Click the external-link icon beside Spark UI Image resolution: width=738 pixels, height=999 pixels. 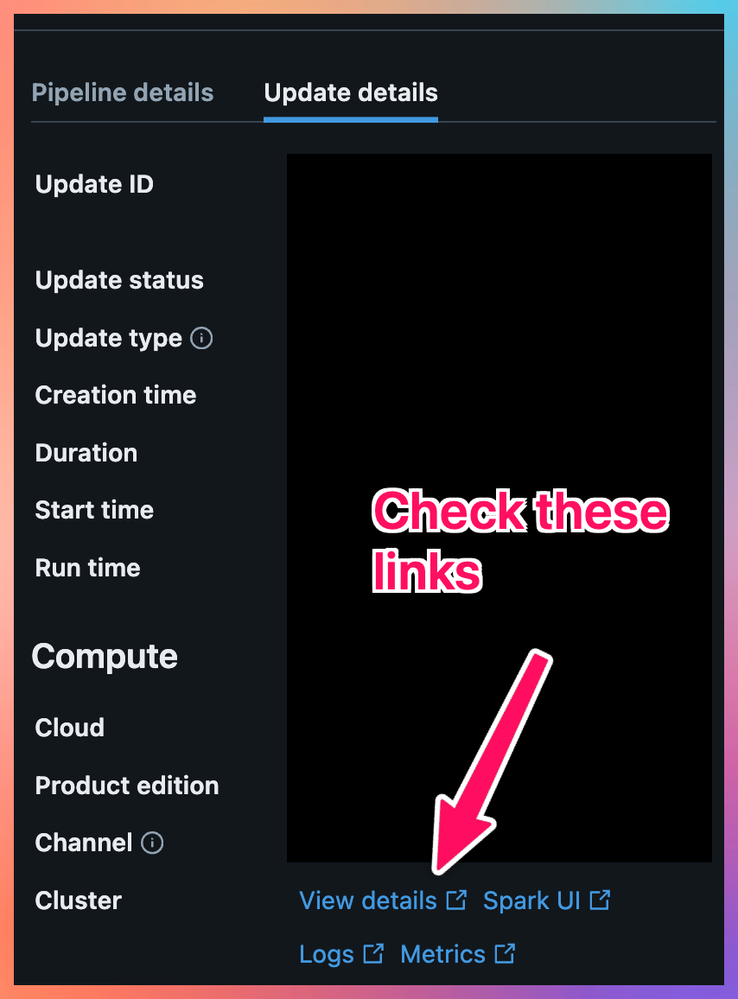click(x=600, y=900)
